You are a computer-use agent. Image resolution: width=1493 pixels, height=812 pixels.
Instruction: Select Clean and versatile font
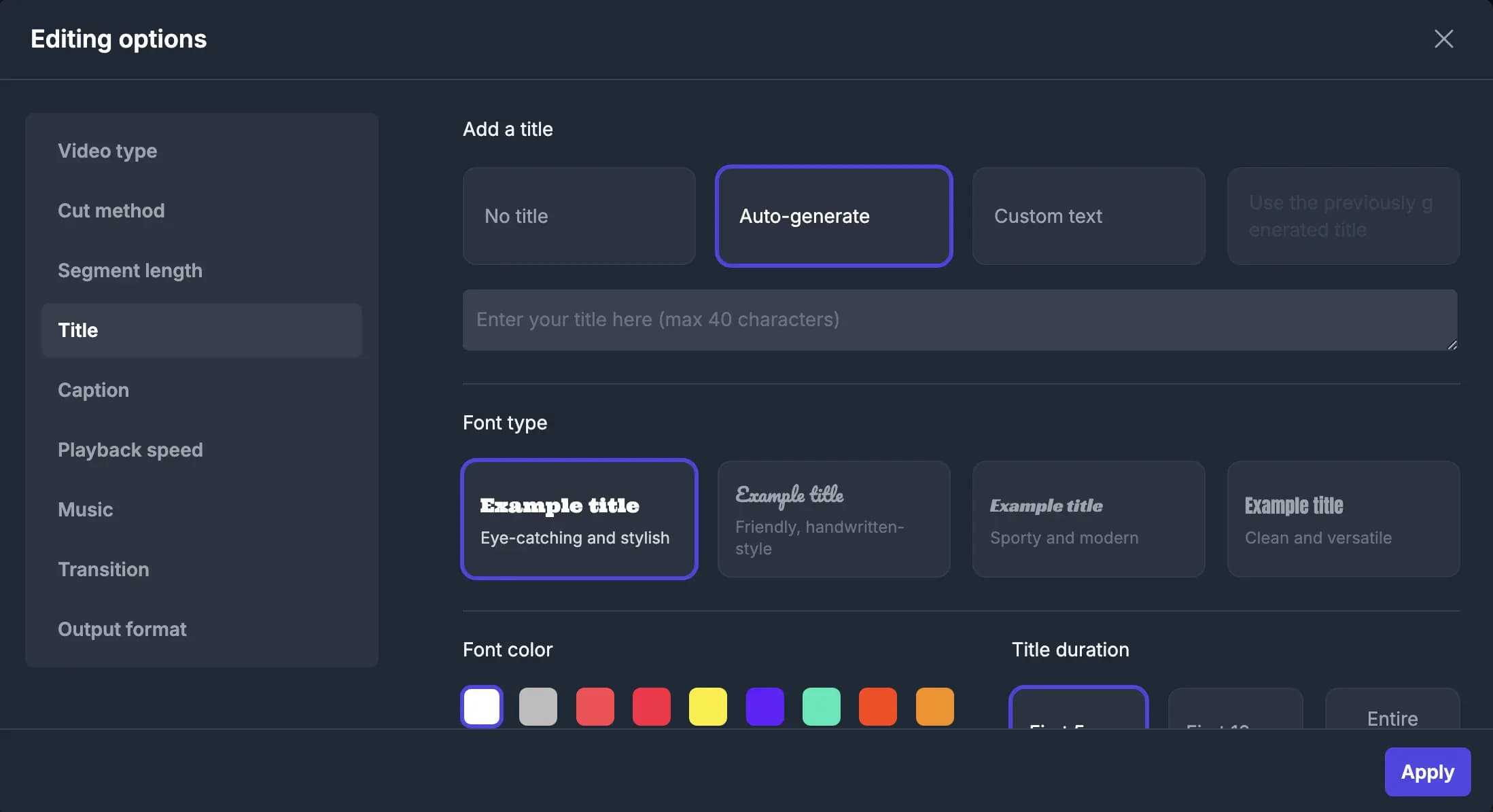click(1343, 520)
